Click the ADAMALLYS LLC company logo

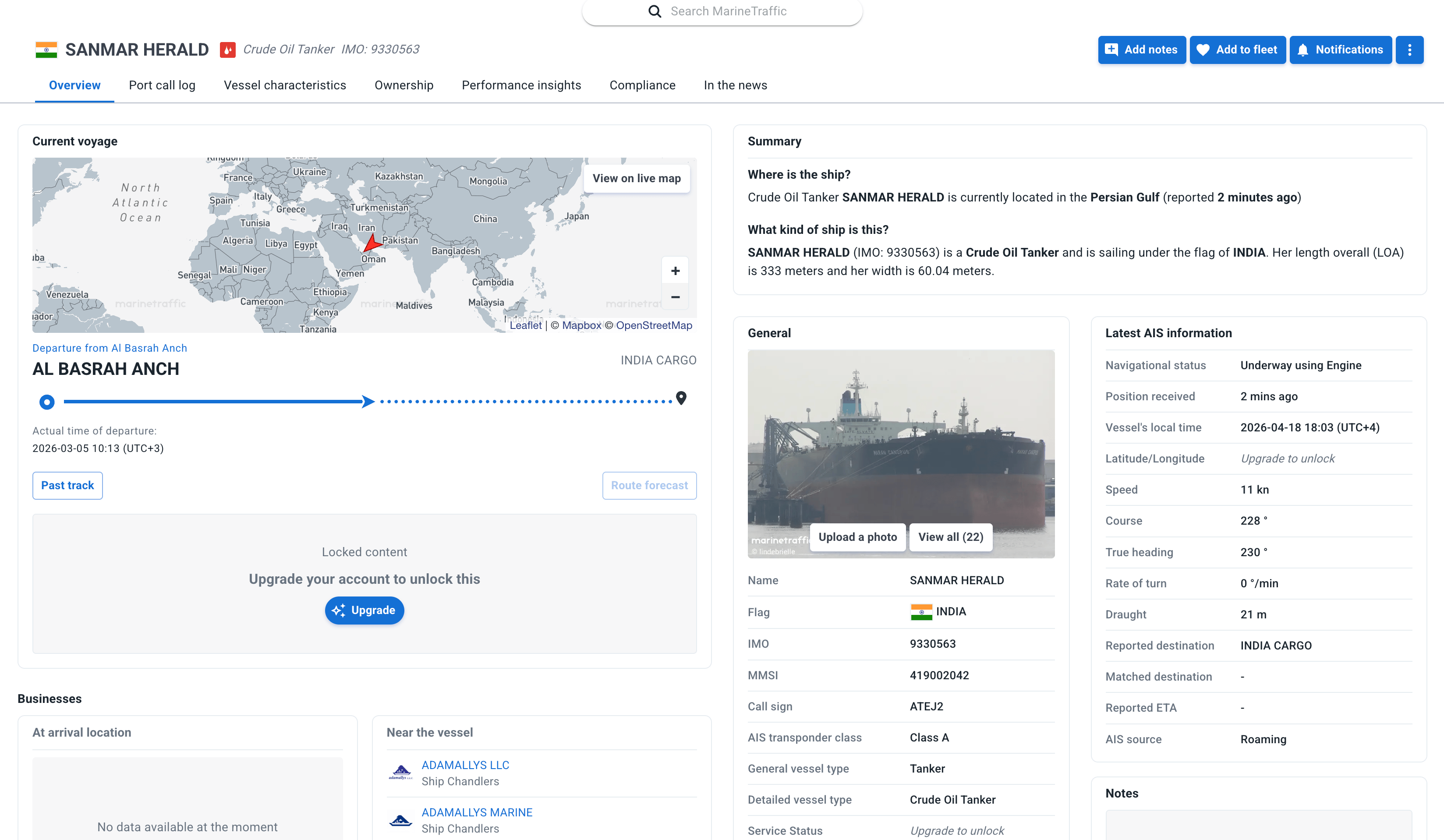point(400,773)
